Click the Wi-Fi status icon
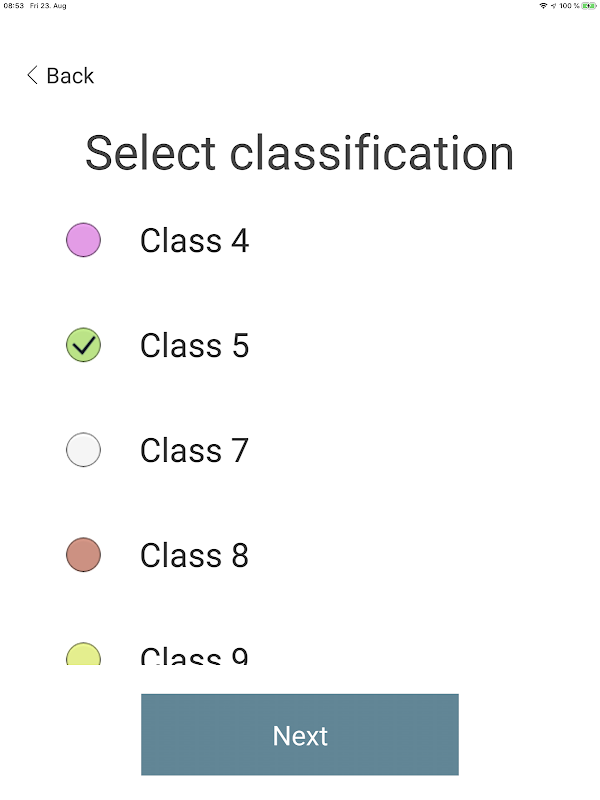This screenshot has width=600, height=800. click(543, 6)
